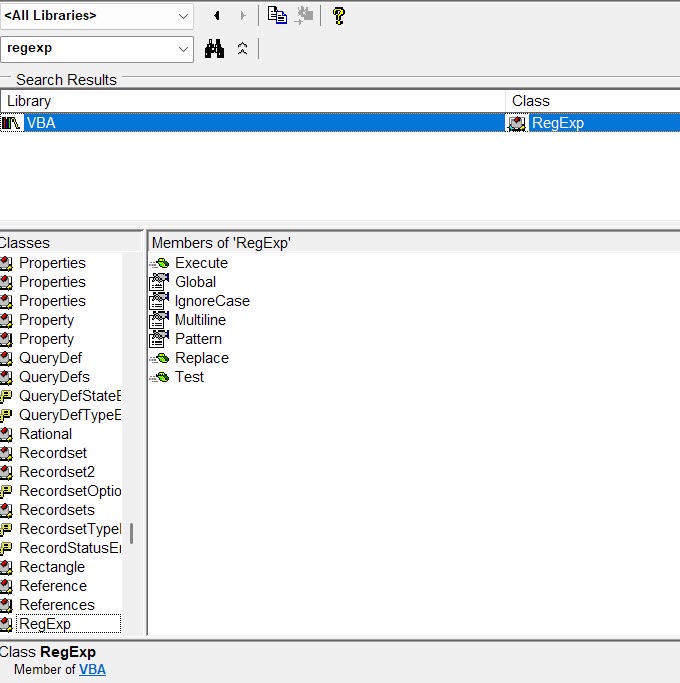Screen dimensions: 680x683
Task: Click the Classes list scrollbar thumb
Action: [x=132, y=533]
